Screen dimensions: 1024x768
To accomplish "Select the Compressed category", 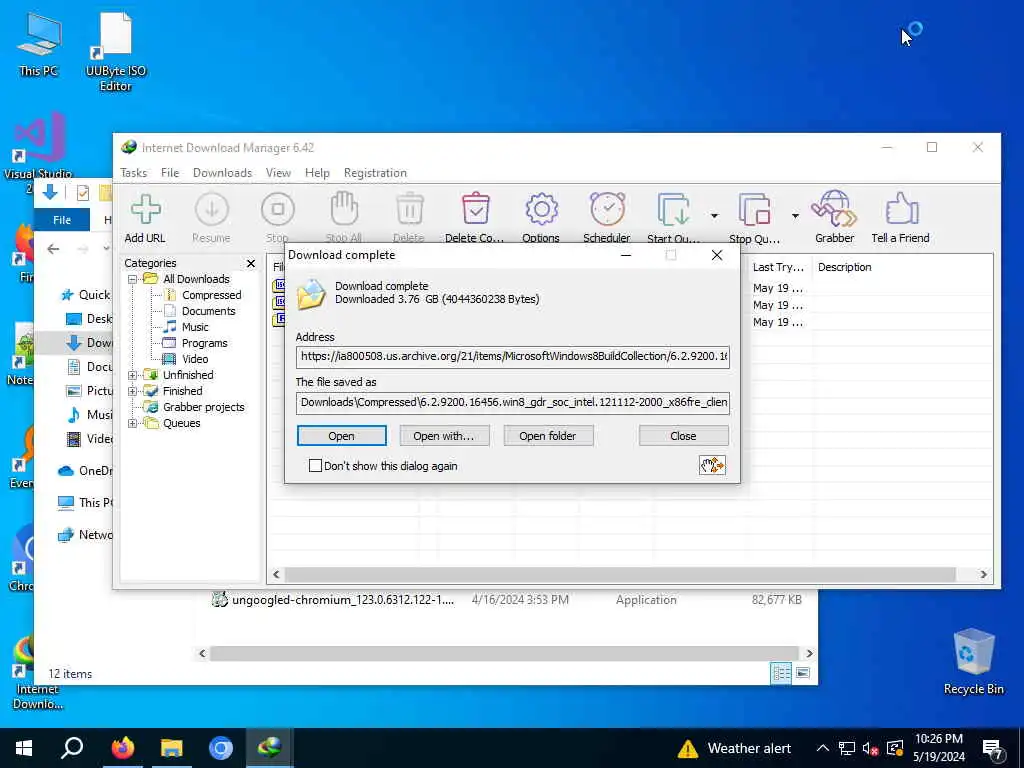I will pos(212,295).
